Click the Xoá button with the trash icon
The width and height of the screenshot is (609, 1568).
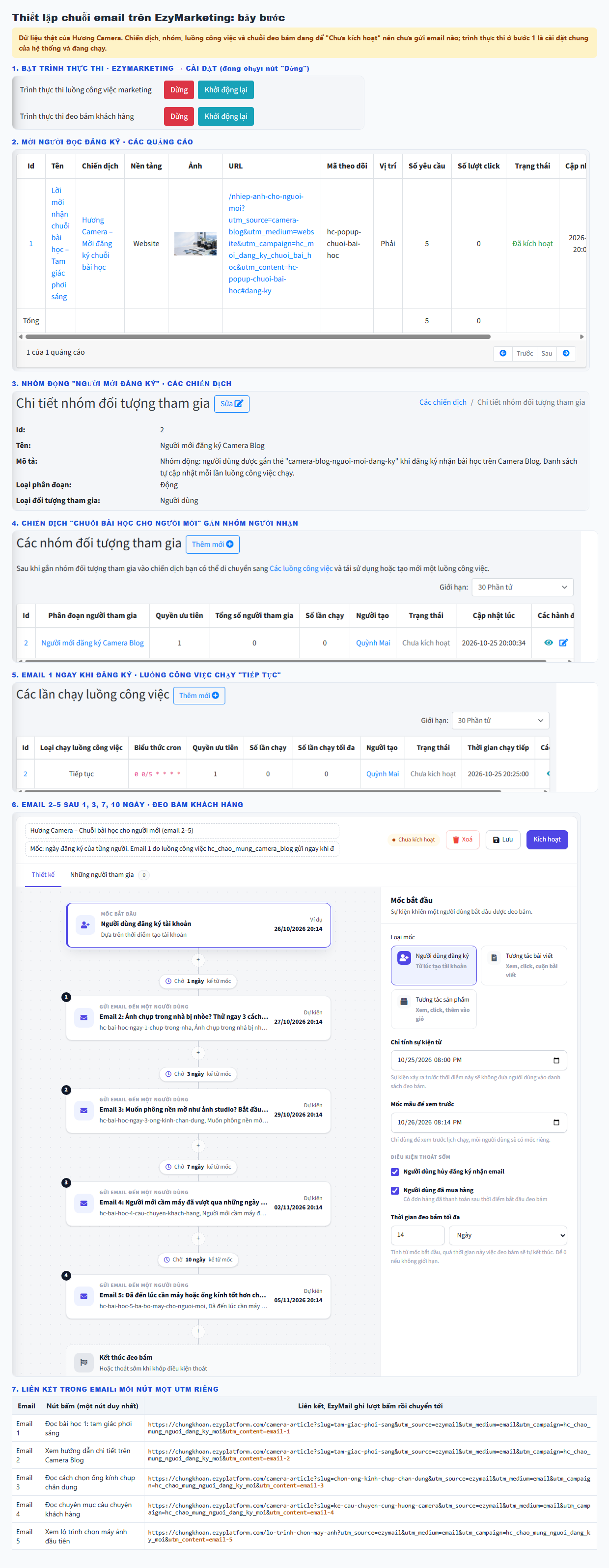[462, 840]
